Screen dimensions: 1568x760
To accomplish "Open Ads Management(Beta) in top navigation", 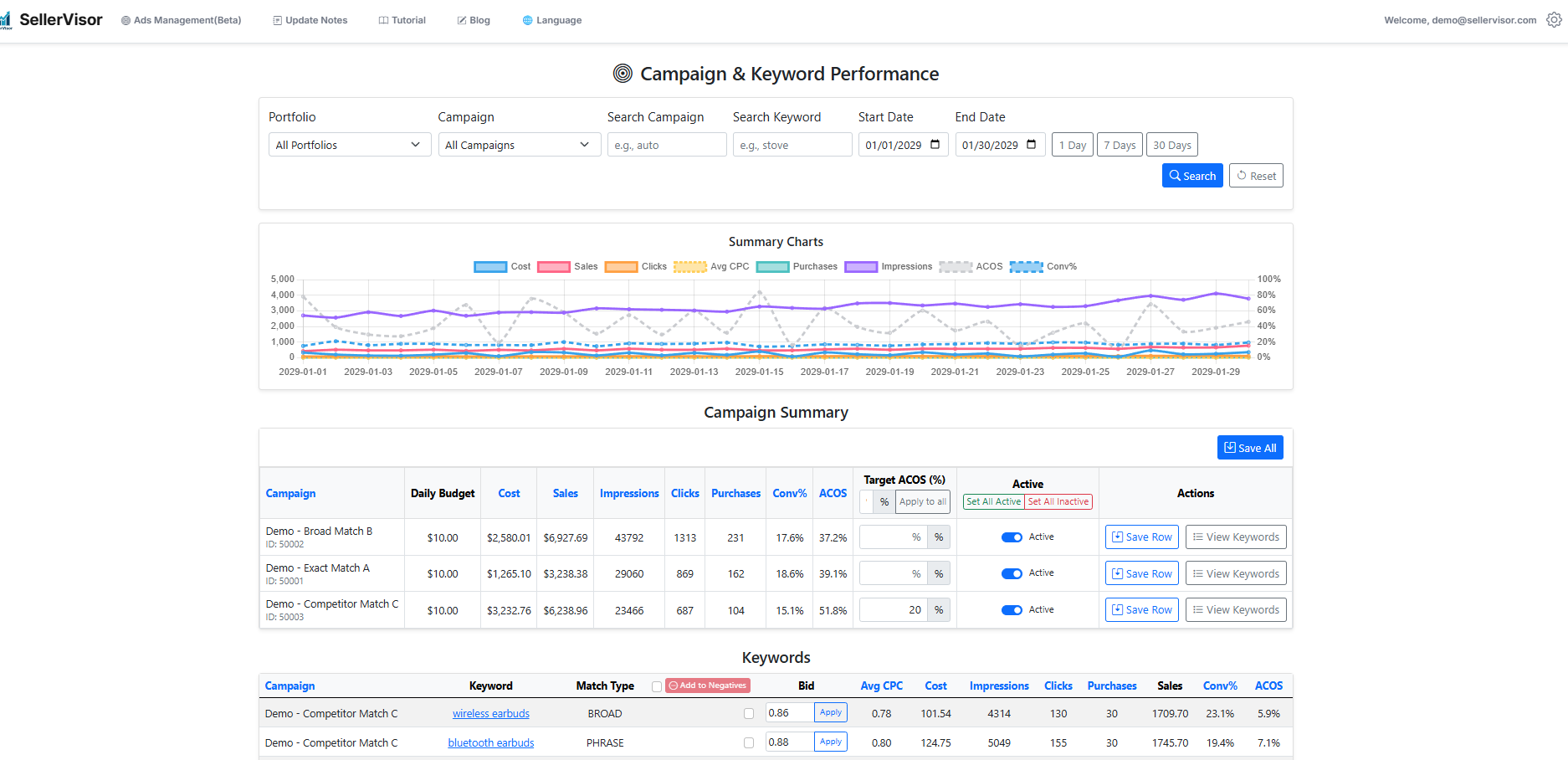I will [x=181, y=20].
